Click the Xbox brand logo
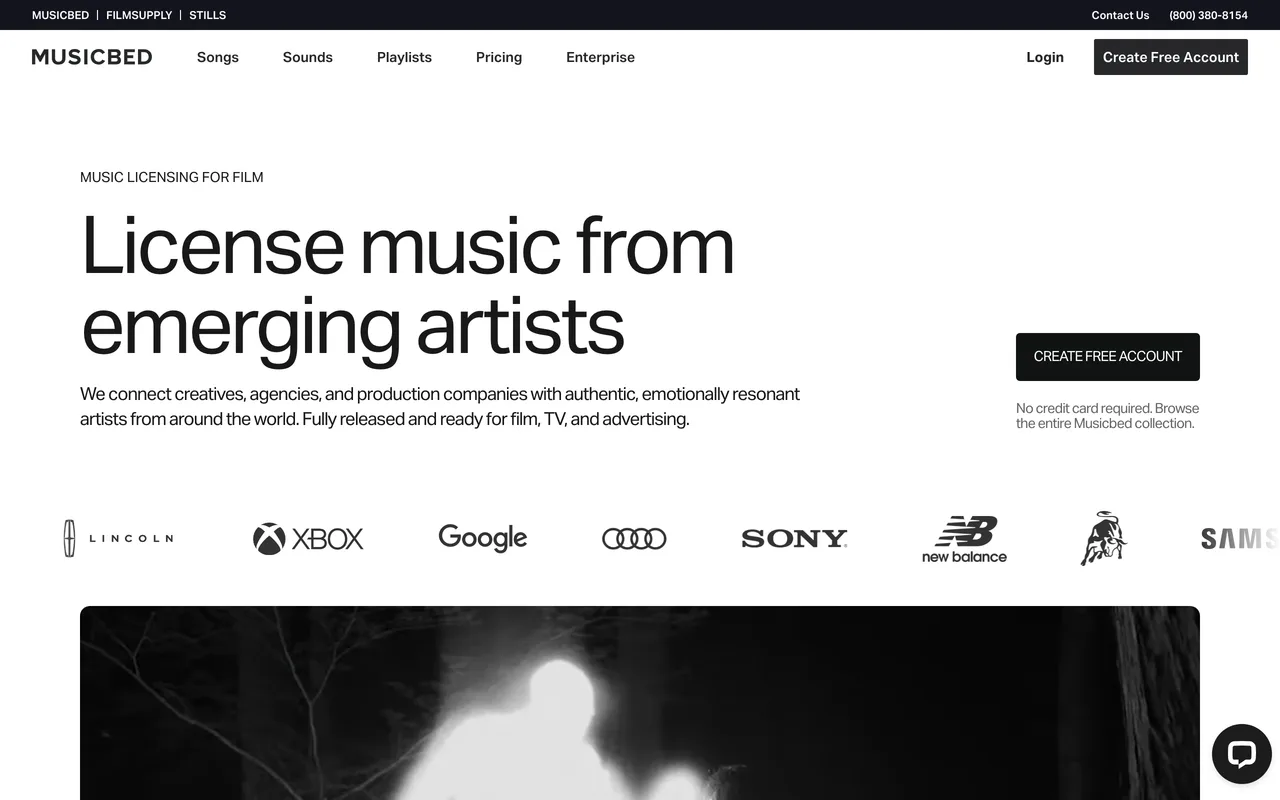1280x800 pixels. tap(308, 539)
